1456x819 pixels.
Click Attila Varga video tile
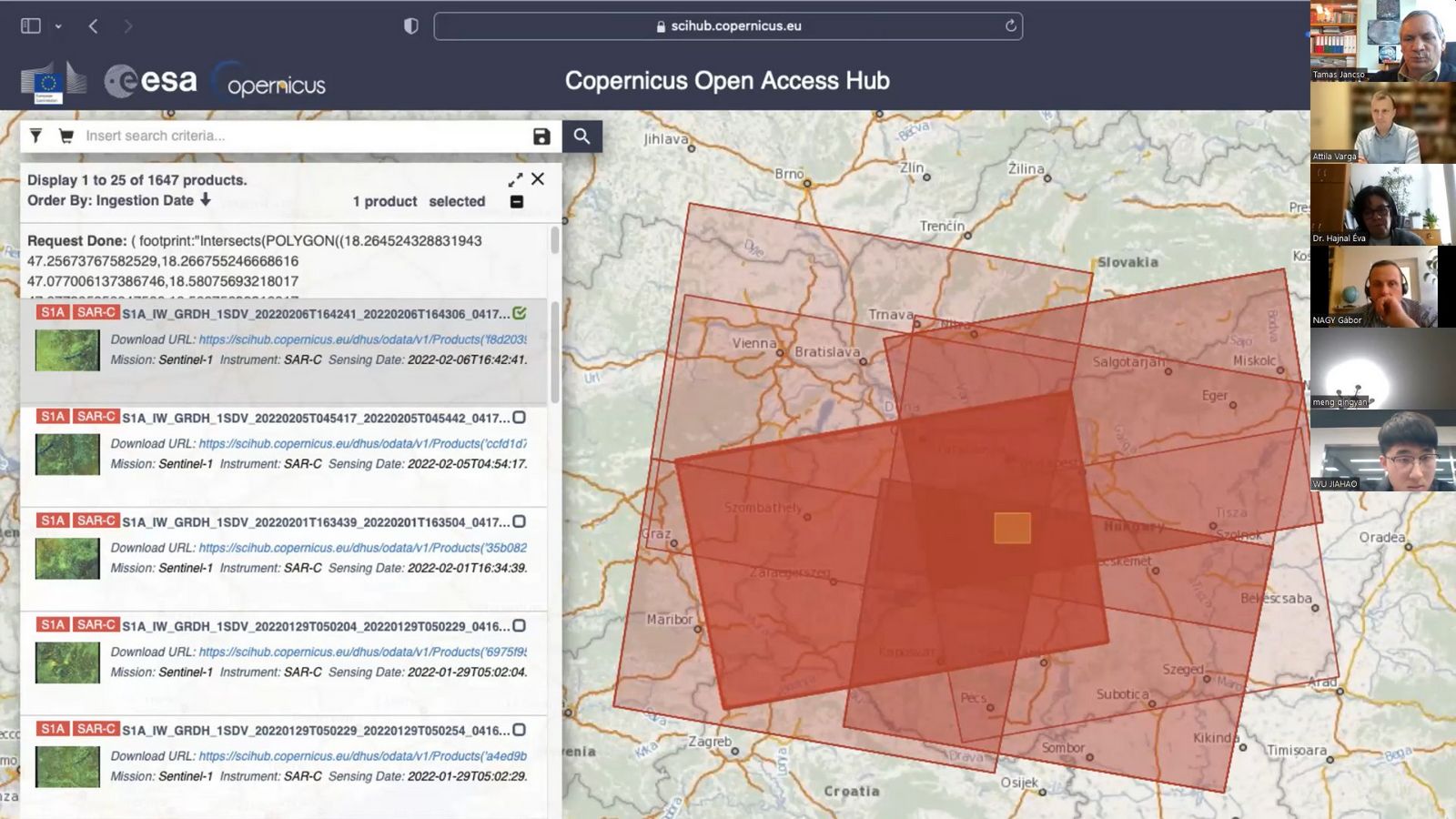click(1383, 123)
